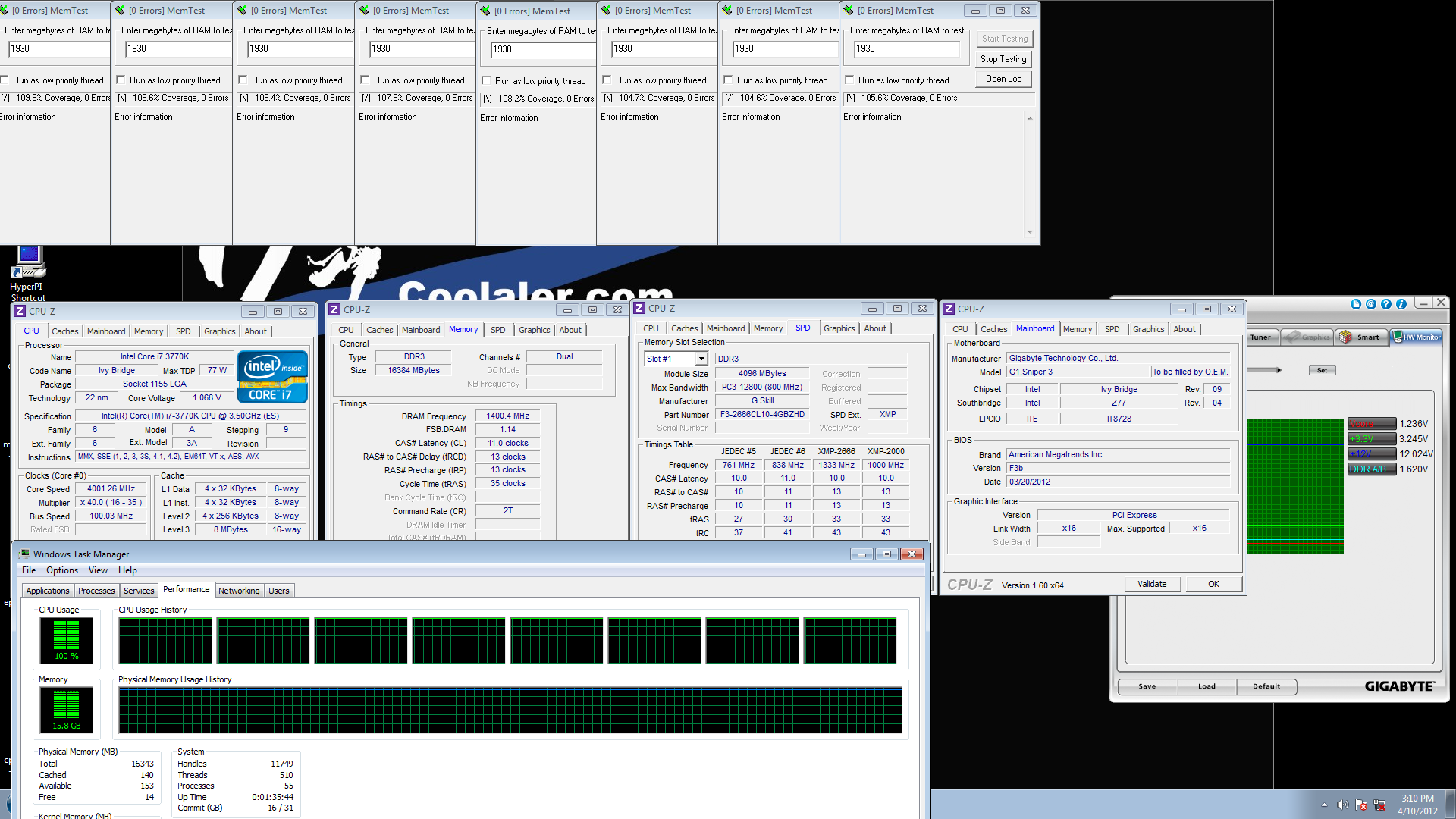The width and height of the screenshot is (1456, 819).
Task: Click the @ email icon in Gigabyte utility
Action: (1371, 304)
